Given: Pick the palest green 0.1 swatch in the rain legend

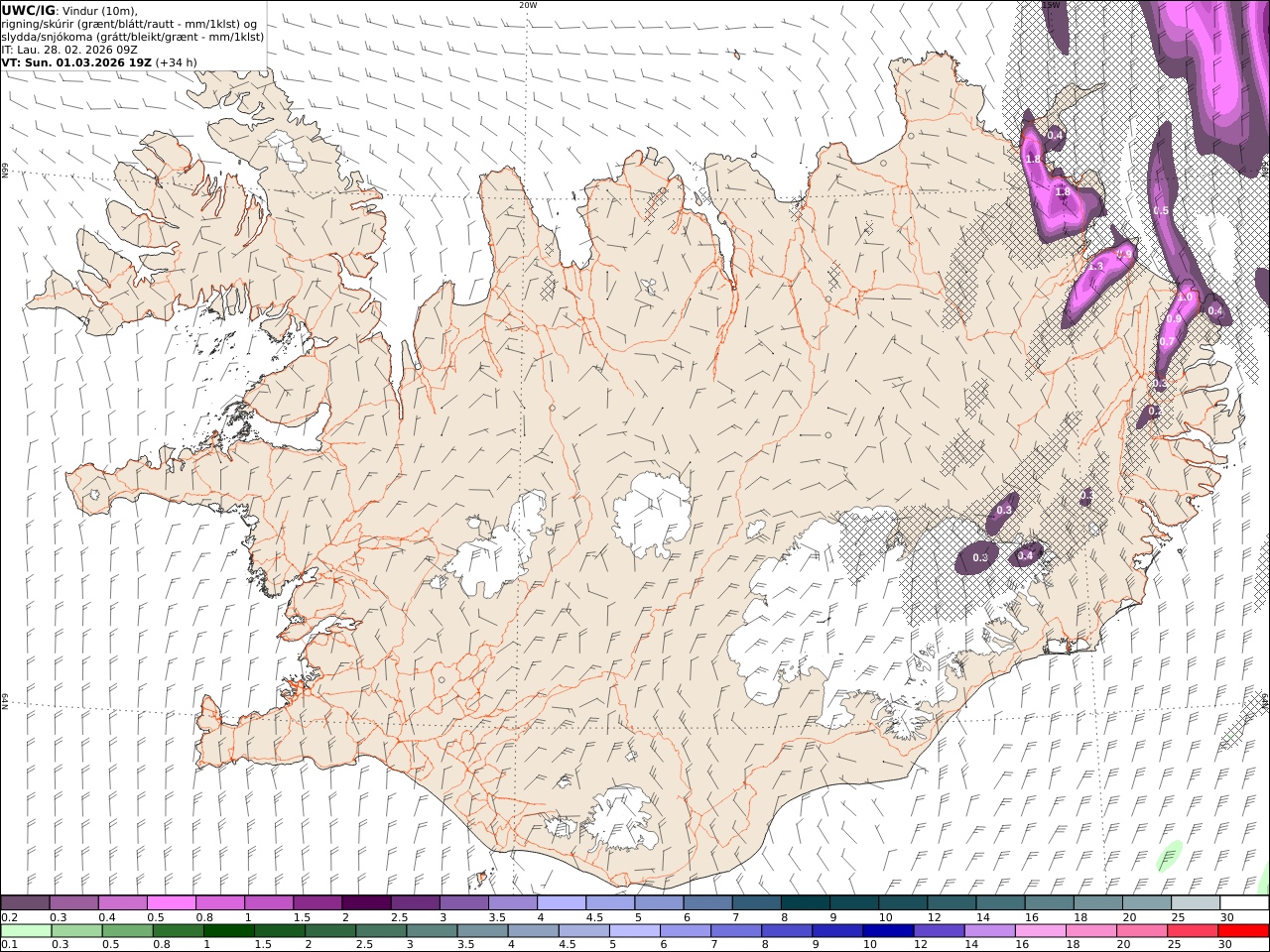Looking at the screenshot, I should pos(26,931).
